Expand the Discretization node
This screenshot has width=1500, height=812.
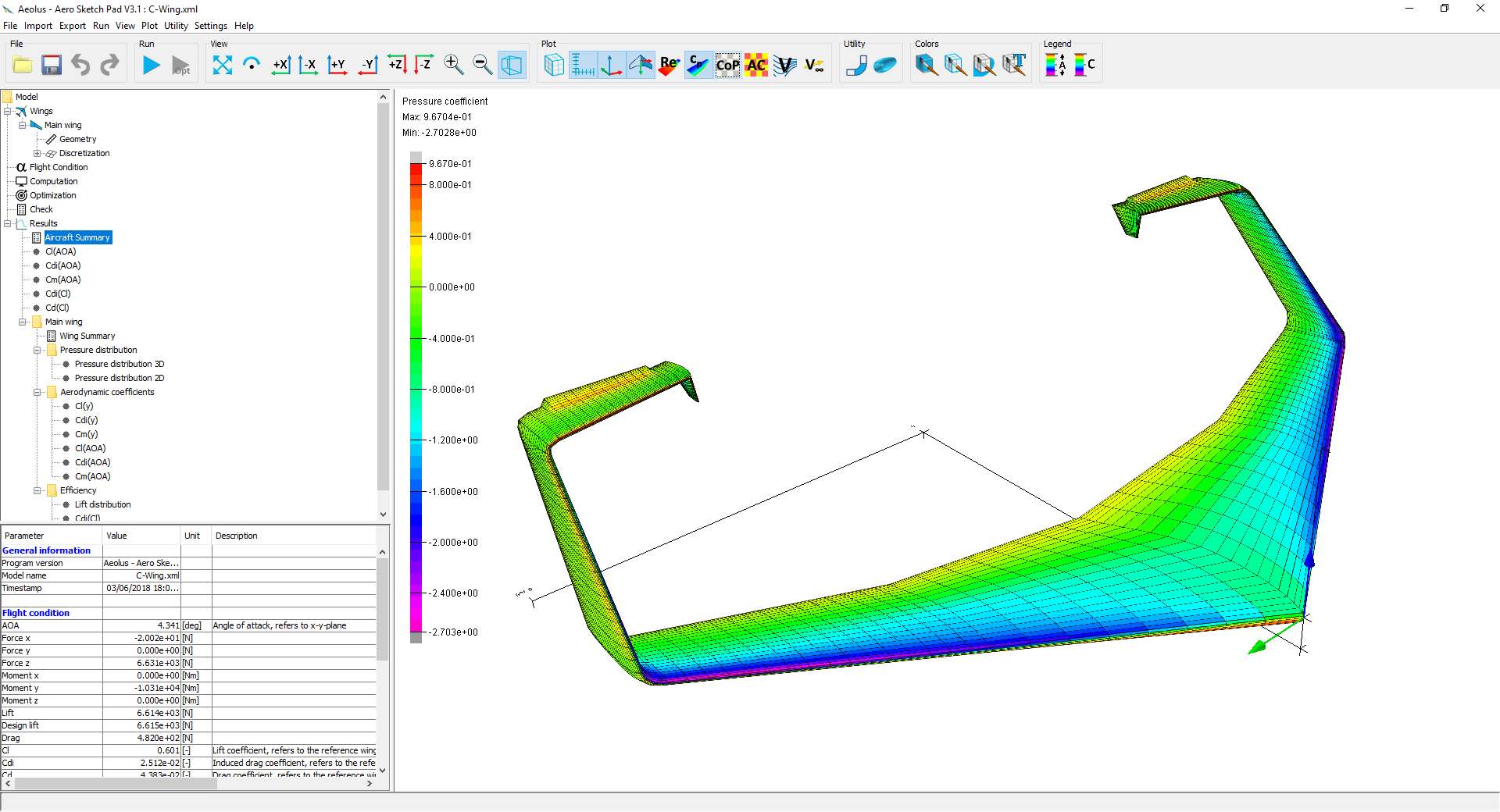(x=37, y=153)
